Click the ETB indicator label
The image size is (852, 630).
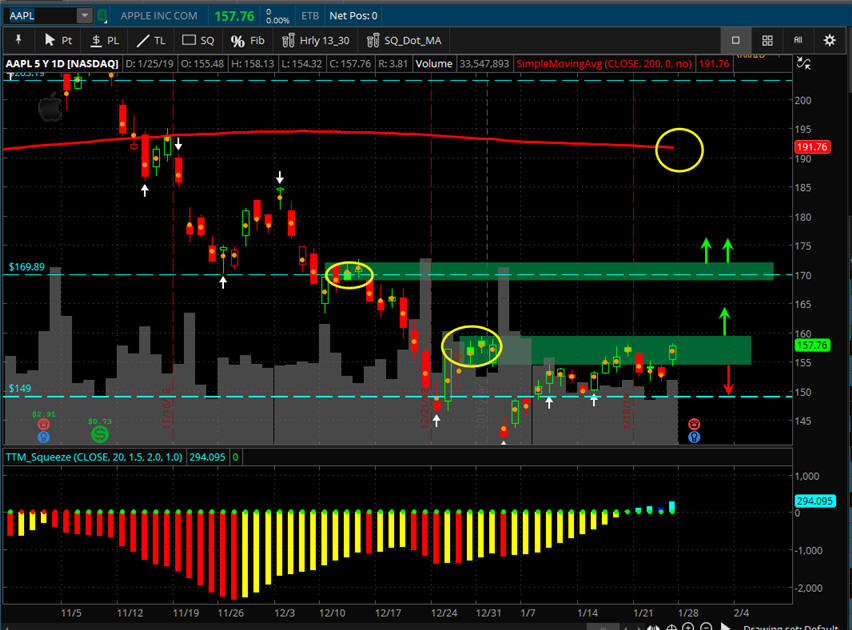(x=310, y=16)
